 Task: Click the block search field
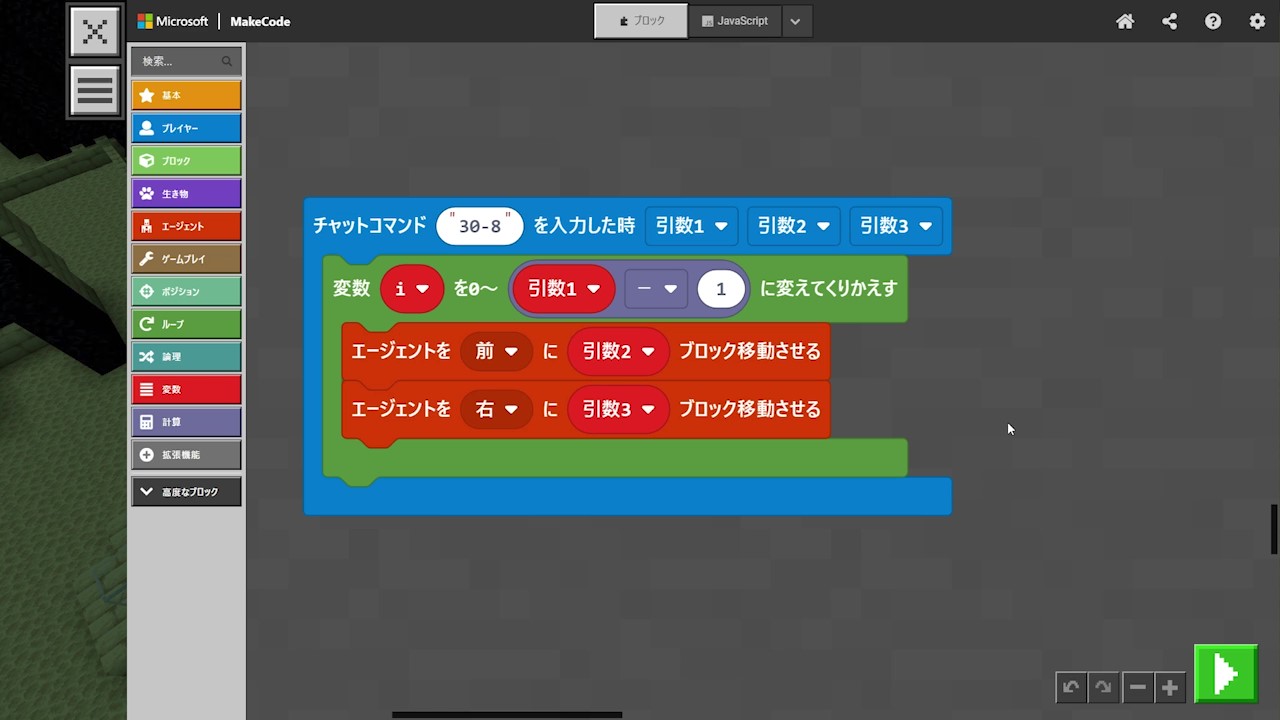[180, 61]
